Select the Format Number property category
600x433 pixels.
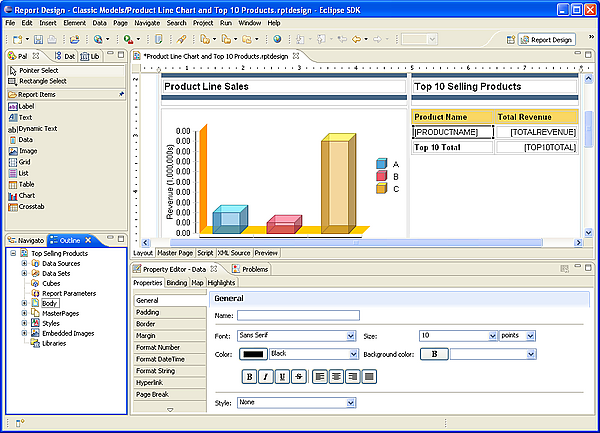tap(170, 347)
